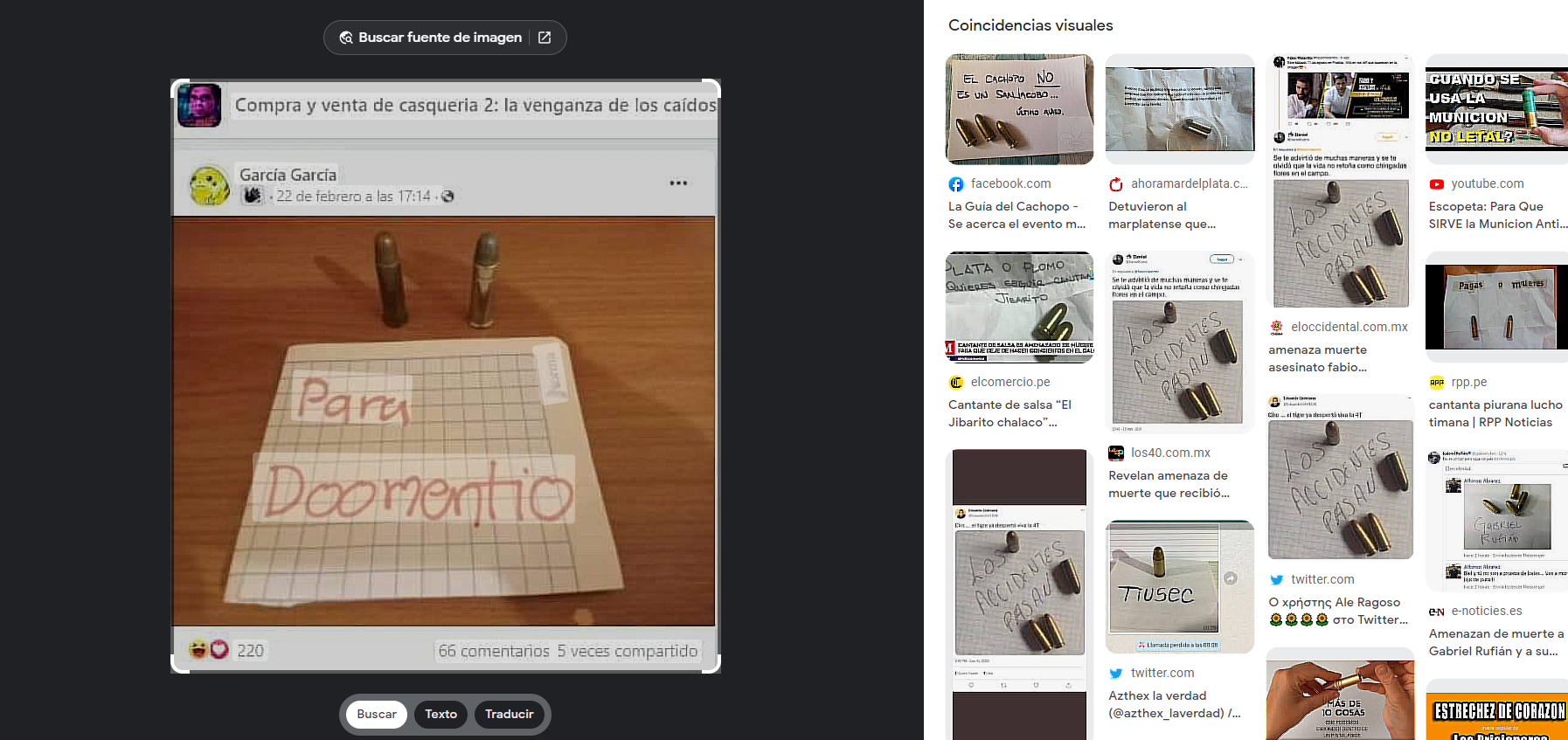Screen dimensions: 1568x740
Task: Click the eloccidental.com.mx favicon icon
Action: click(1276, 328)
